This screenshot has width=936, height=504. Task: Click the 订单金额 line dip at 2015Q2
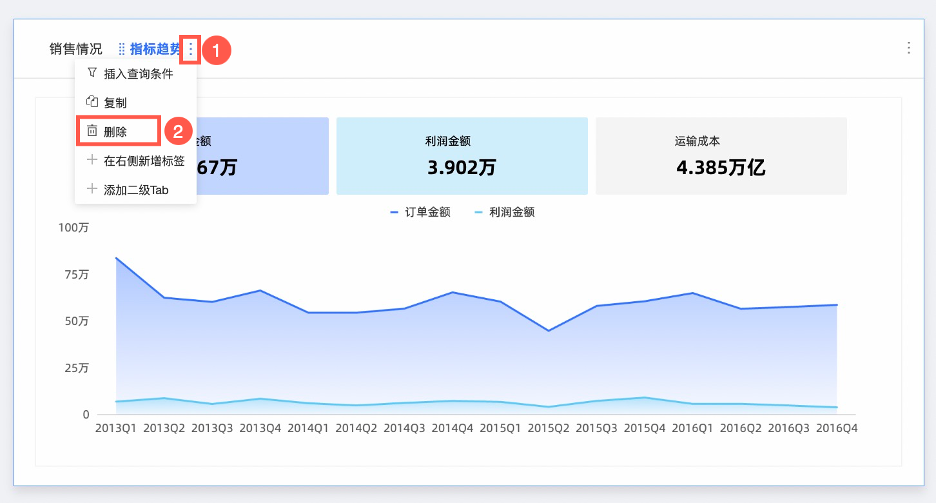[x=548, y=331]
